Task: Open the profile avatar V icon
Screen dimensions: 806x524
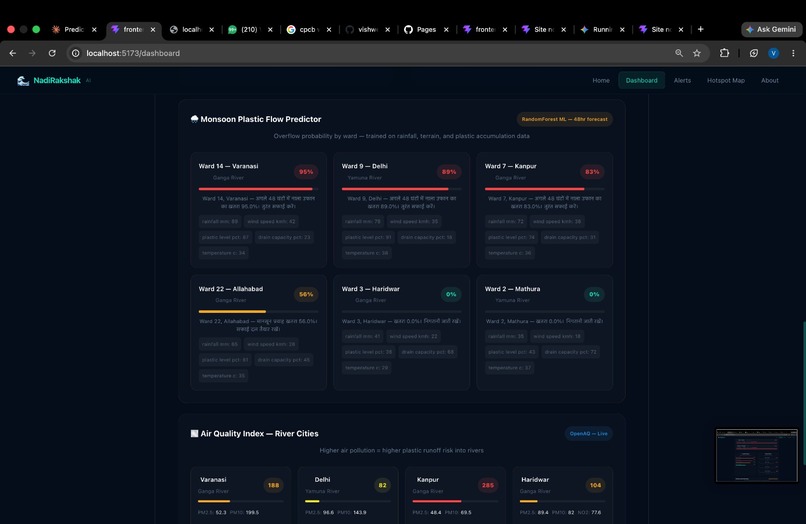Action: pos(773,53)
